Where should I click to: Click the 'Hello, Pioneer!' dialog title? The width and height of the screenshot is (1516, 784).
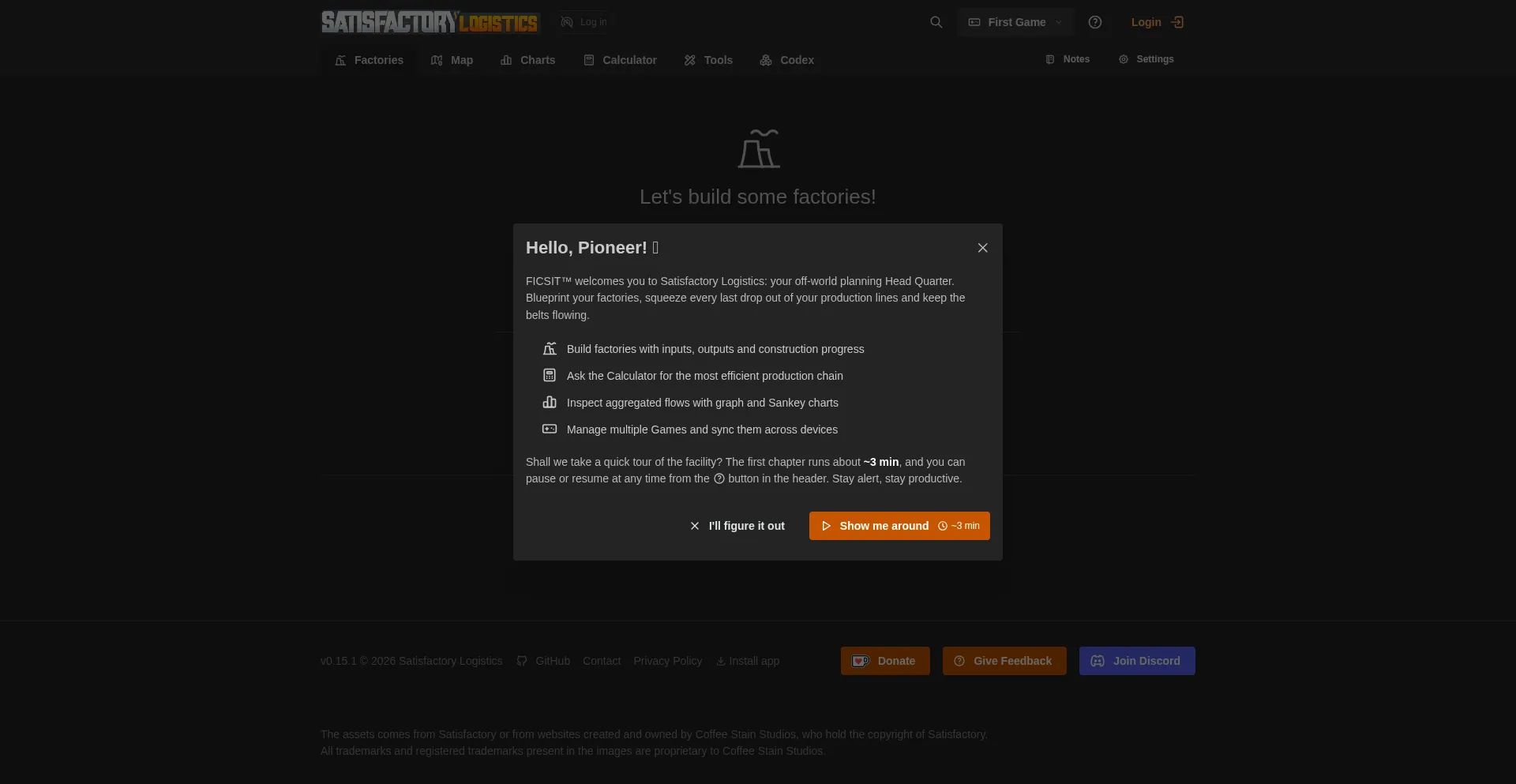592,248
